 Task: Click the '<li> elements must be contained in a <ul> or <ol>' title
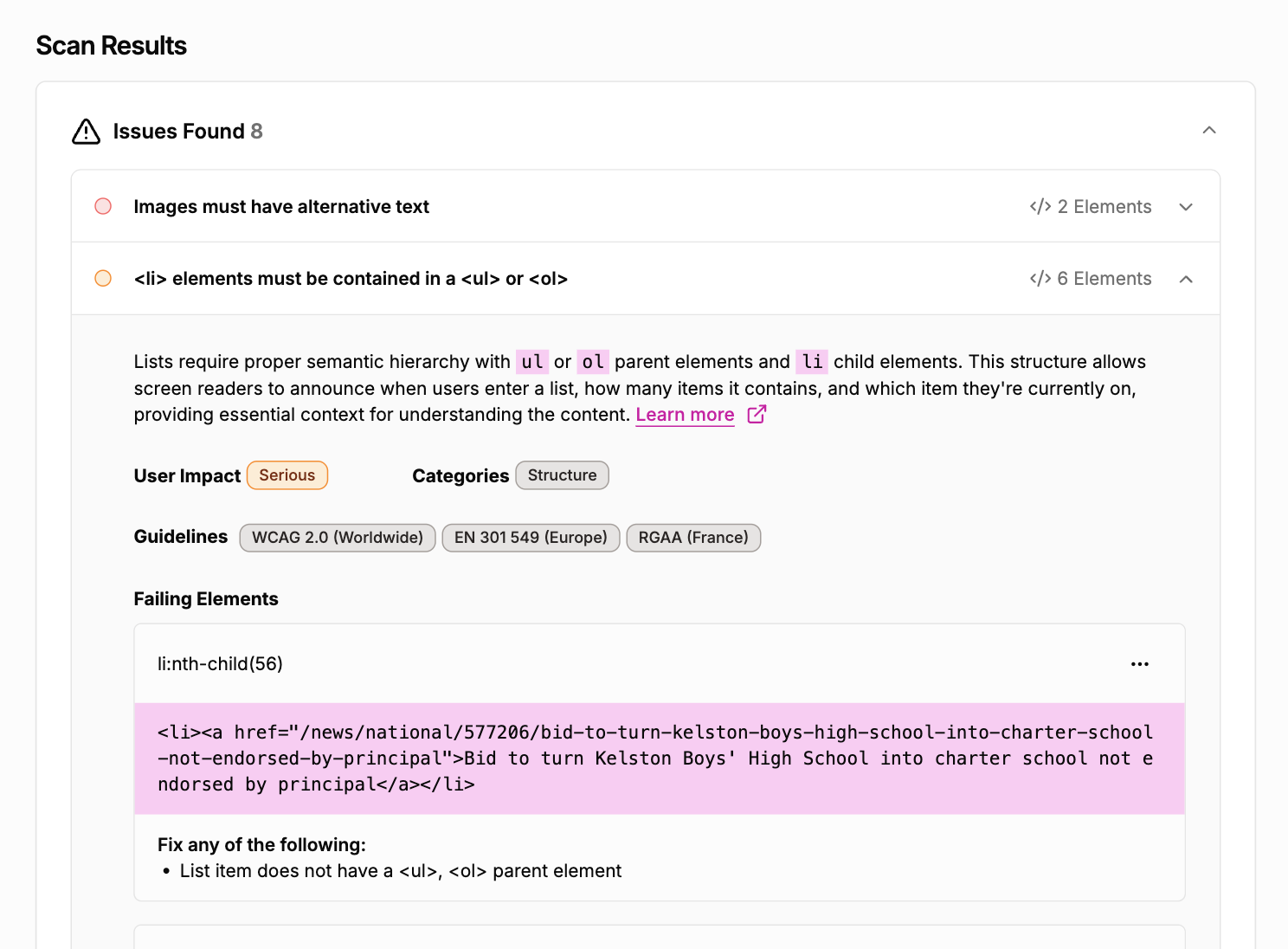coord(351,279)
